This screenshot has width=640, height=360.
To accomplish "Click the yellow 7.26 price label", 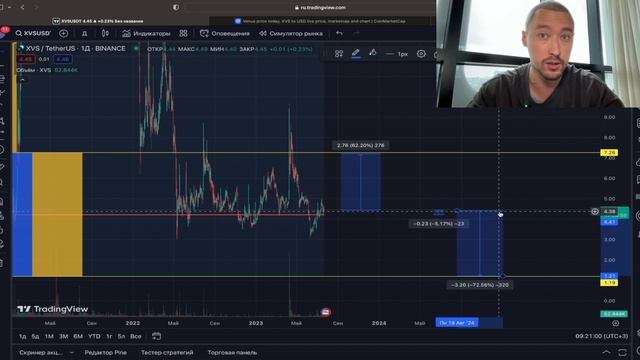I will pyautogui.click(x=609, y=153).
